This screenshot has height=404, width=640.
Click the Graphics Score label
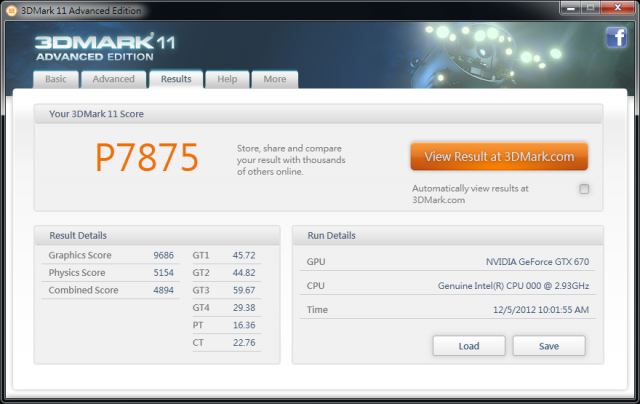point(80,255)
